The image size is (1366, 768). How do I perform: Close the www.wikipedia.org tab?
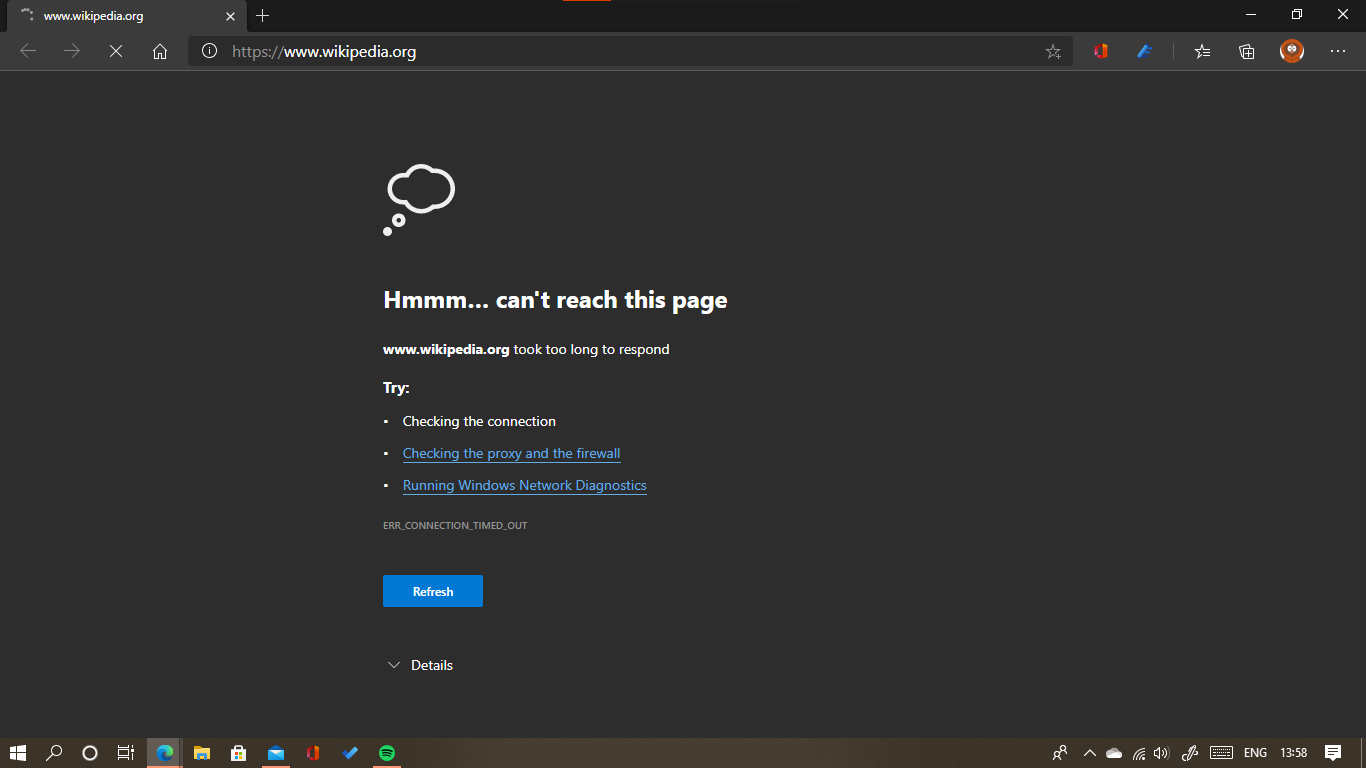pos(230,16)
